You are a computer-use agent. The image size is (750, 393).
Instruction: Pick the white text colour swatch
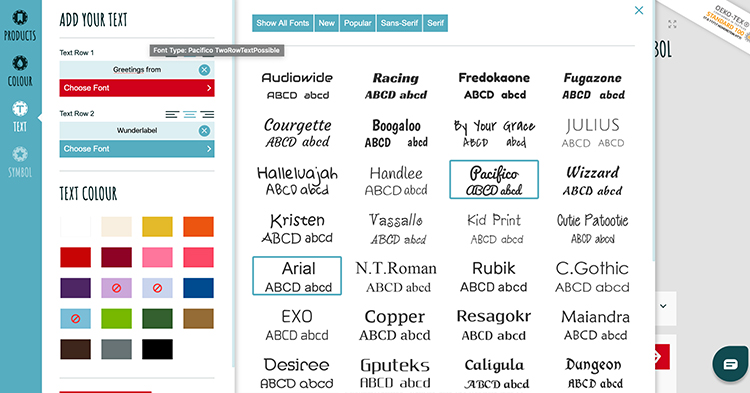click(x=76, y=227)
